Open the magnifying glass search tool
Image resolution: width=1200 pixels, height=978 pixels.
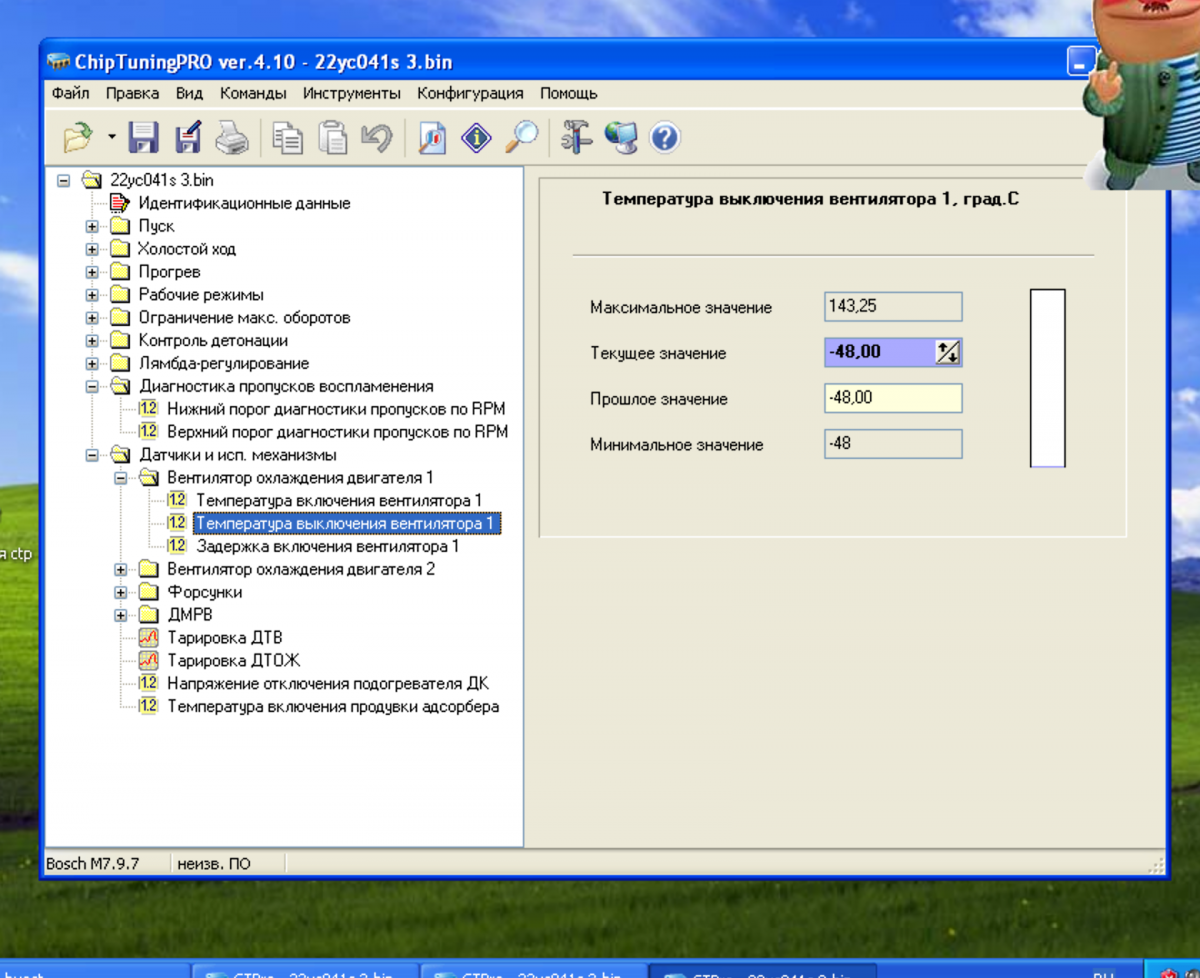coord(520,137)
